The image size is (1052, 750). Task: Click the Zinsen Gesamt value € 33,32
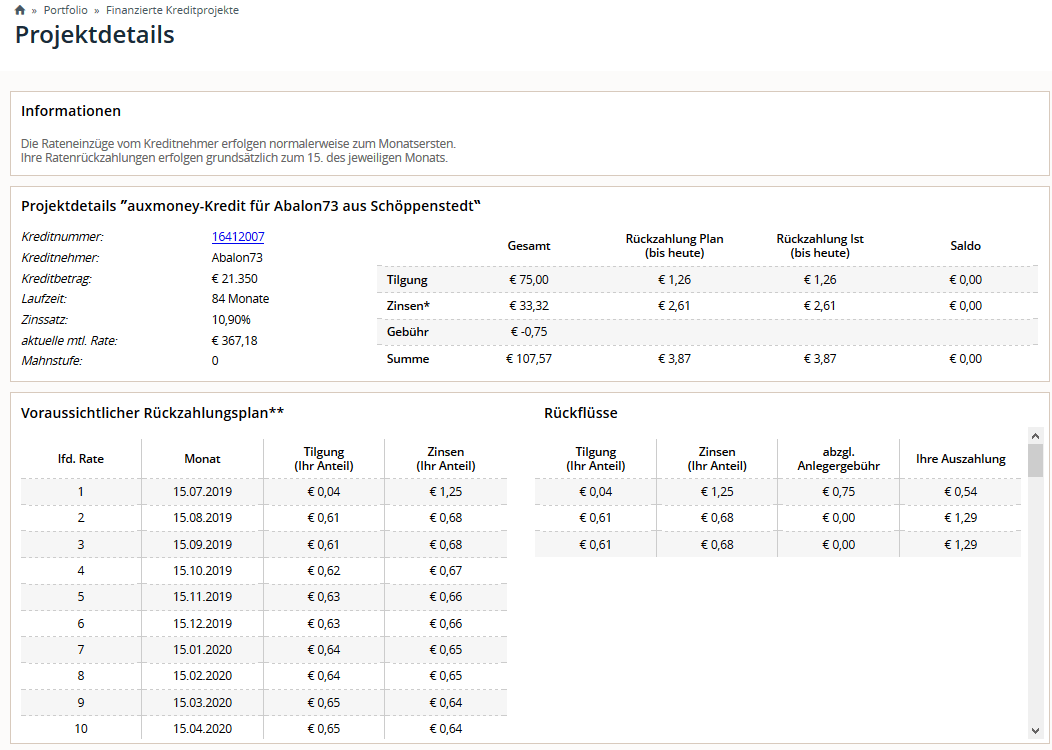tap(529, 306)
